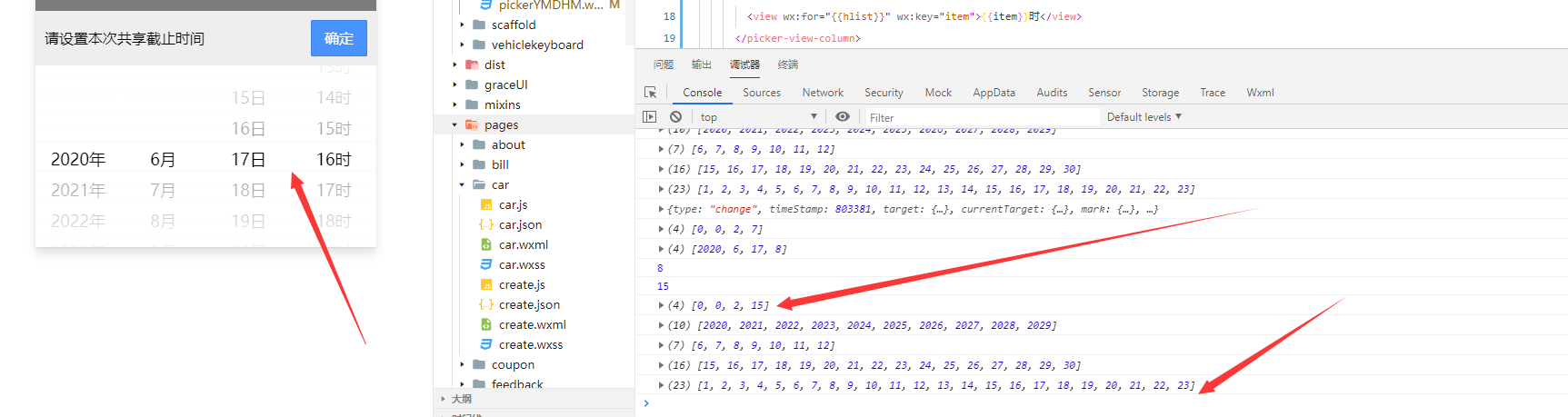Expand the about folder arrow
Screen dimensions: 1568x417
point(463,144)
